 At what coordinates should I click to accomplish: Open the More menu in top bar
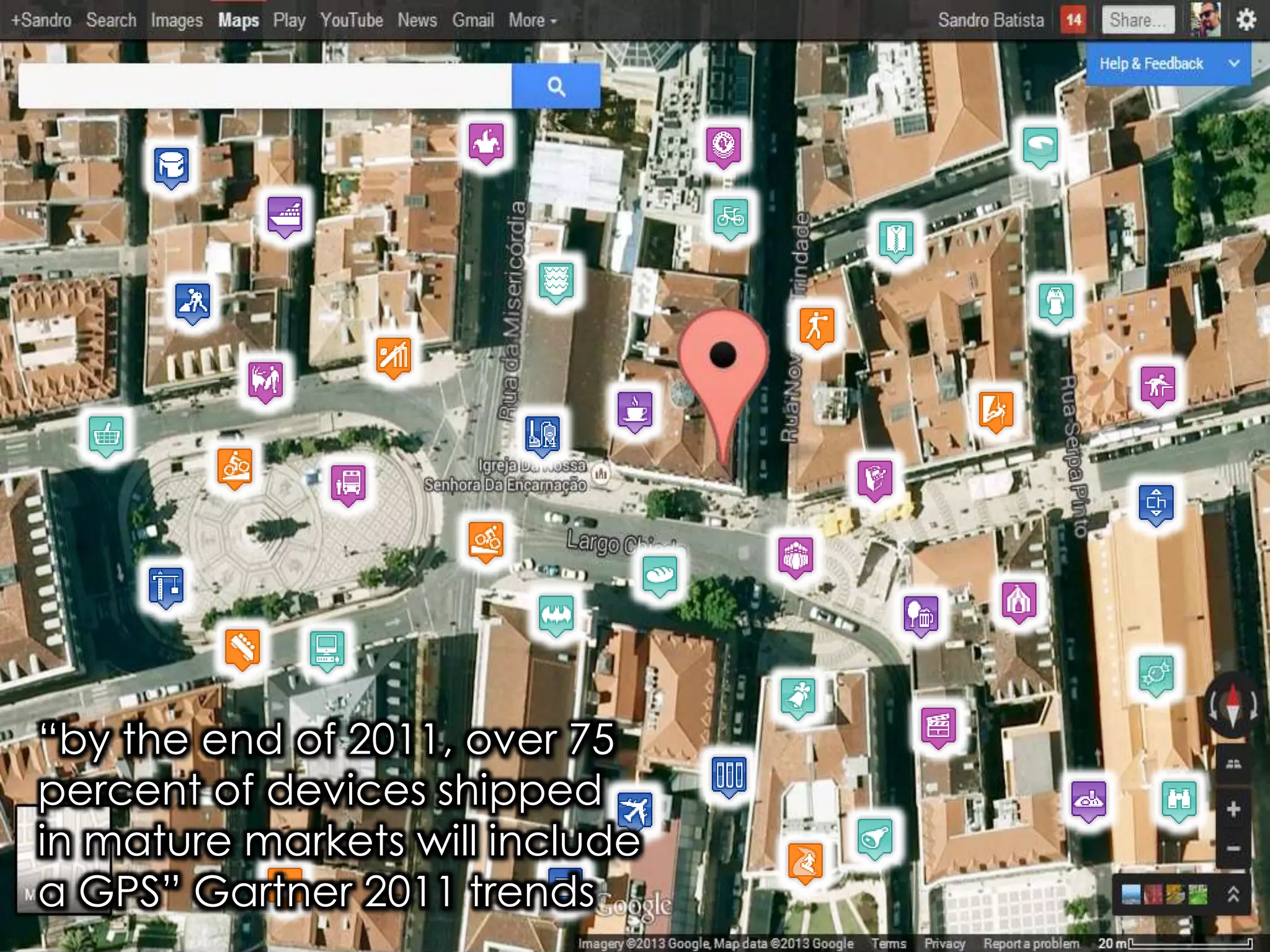(532, 20)
